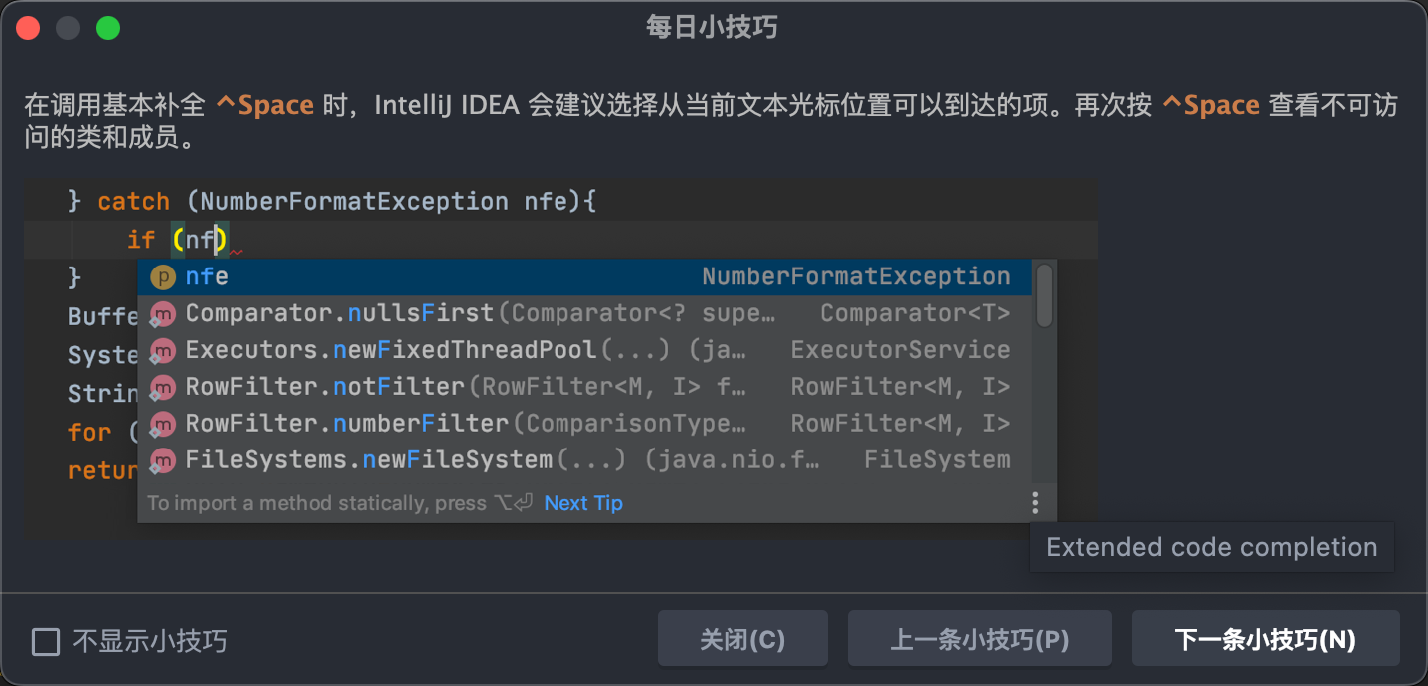The width and height of the screenshot is (1428, 686).
Task: Show next tip with 下一条小技巧(N)
Action: click(x=1265, y=639)
